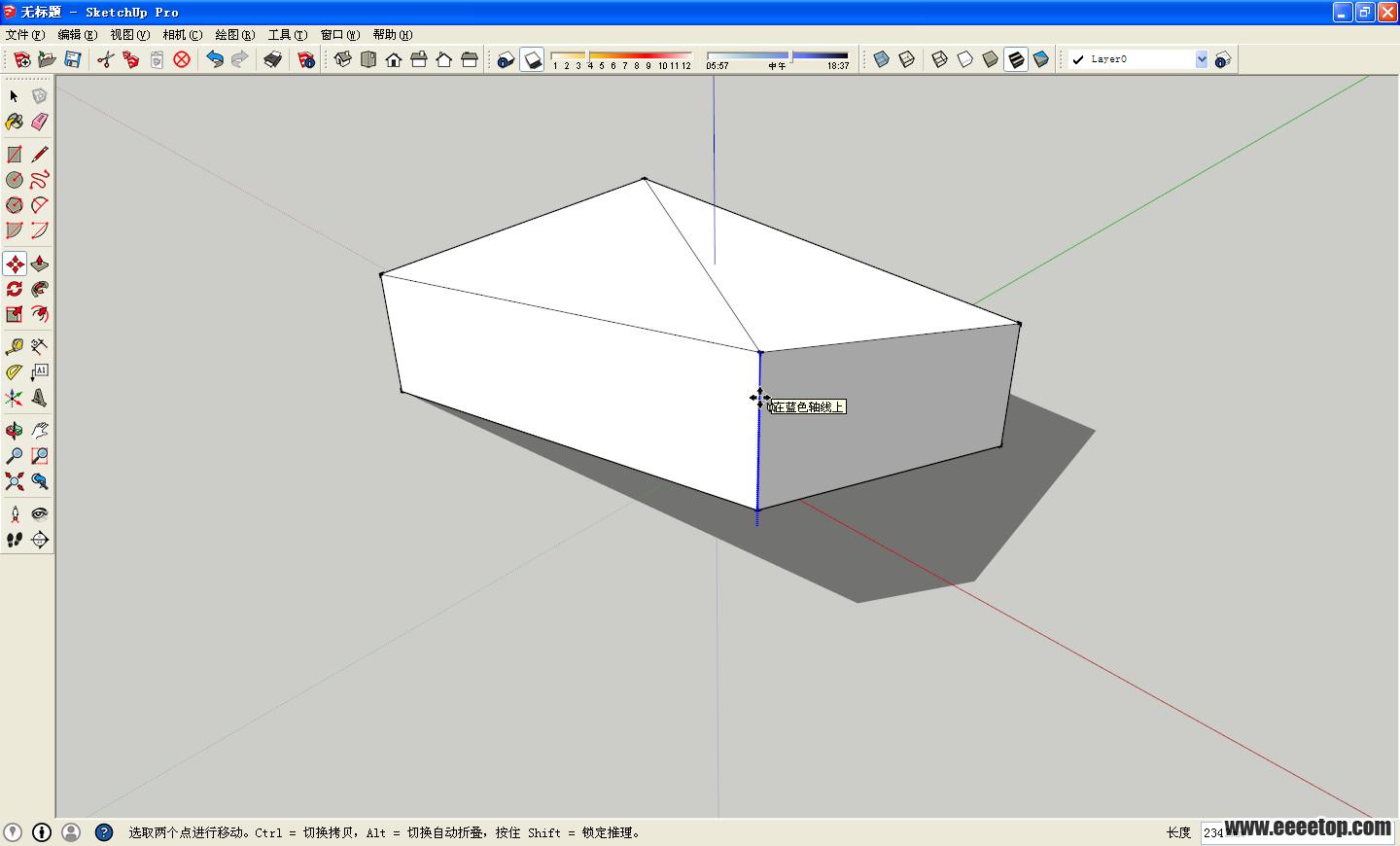The width and height of the screenshot is (1400, 846).
Task: Choose the Zoom magnifier tool
Action: pyautogui.click(x=14, y=456)
